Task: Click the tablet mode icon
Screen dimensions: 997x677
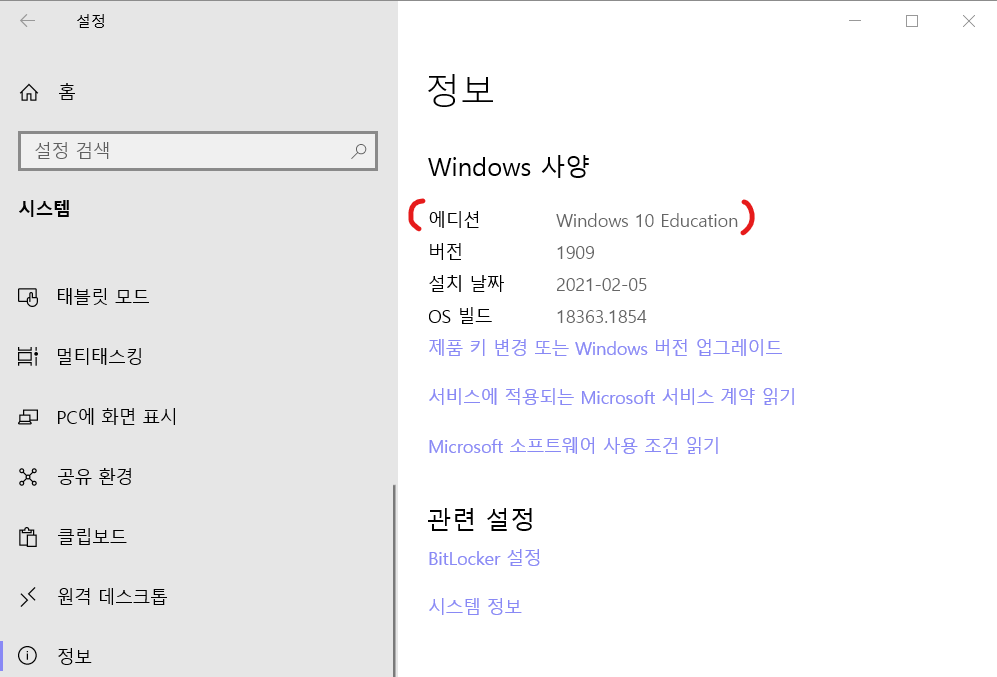Action: [x=28, y=297]
